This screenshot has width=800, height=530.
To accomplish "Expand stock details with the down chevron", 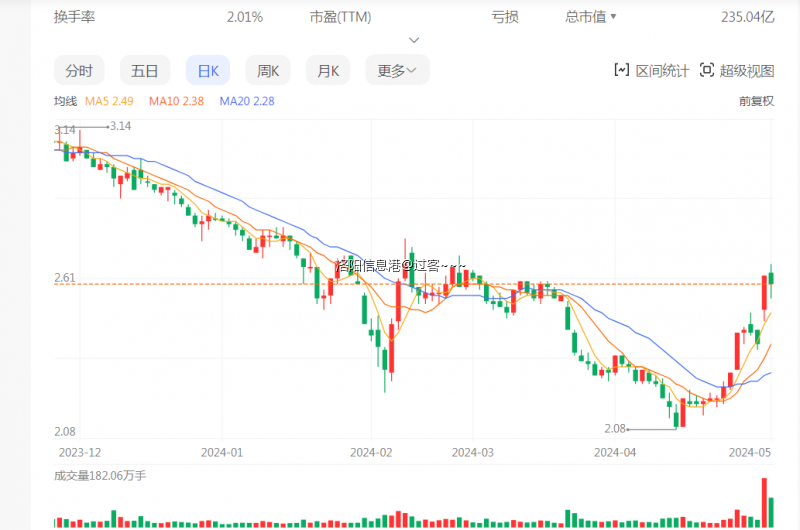I will click(414, 40).
